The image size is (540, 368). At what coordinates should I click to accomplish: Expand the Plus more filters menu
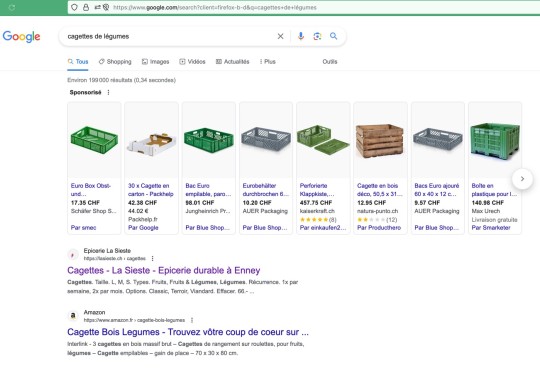click(268, 62)
